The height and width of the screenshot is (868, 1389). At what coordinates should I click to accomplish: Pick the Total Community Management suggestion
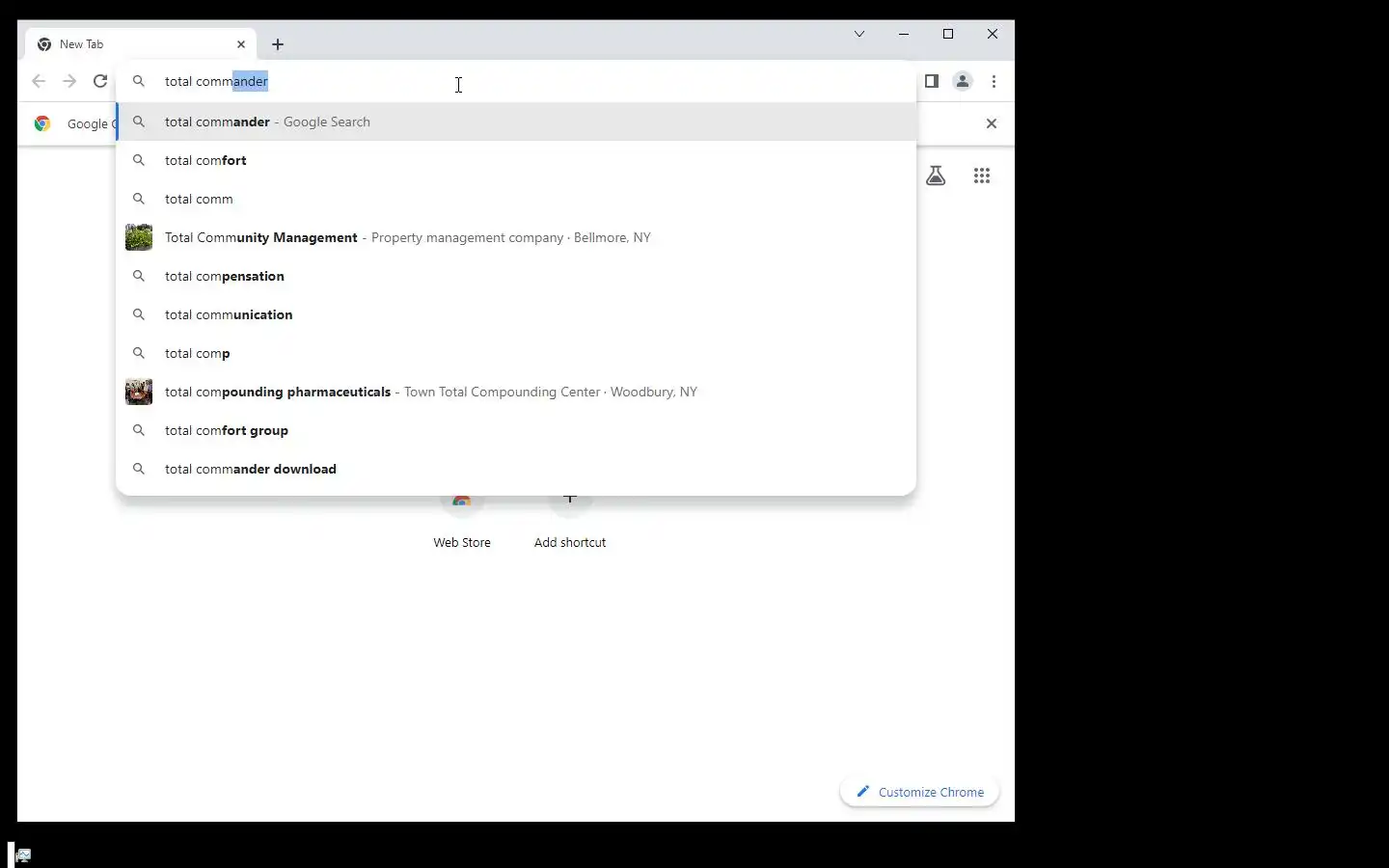pos(516,237)
